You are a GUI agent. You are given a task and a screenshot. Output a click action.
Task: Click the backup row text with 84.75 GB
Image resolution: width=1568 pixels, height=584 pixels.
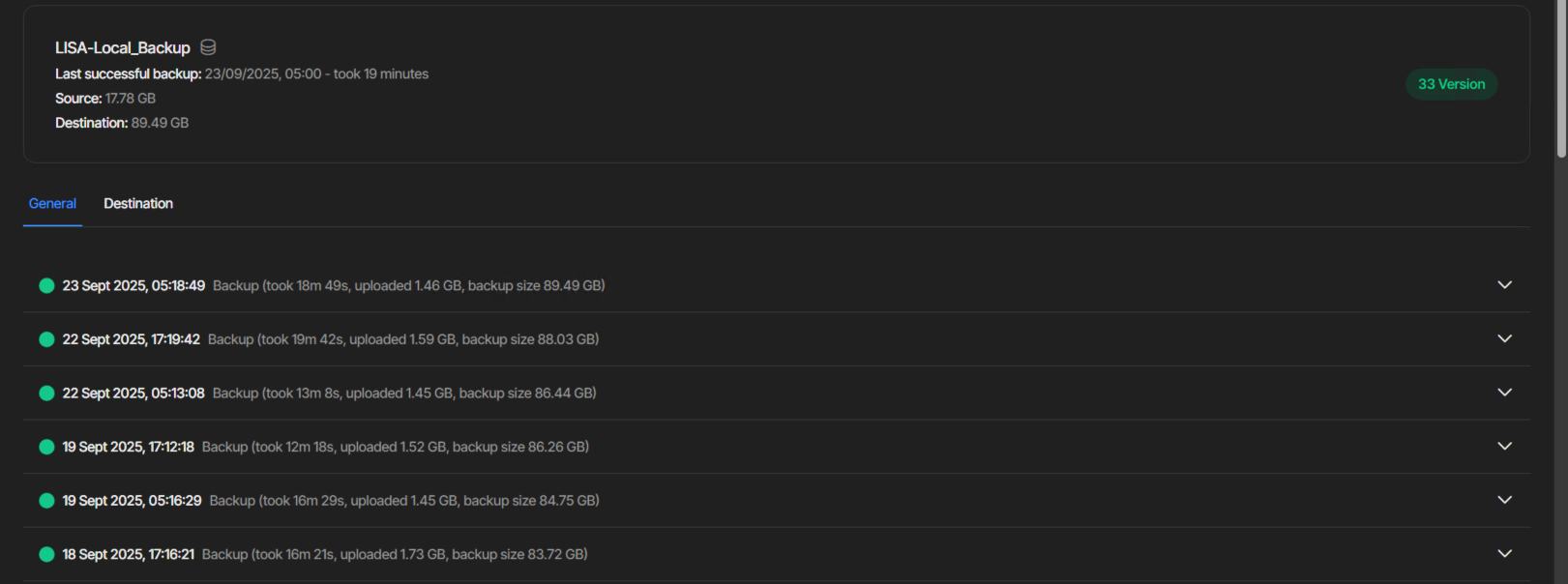click(x=404, y=501)
